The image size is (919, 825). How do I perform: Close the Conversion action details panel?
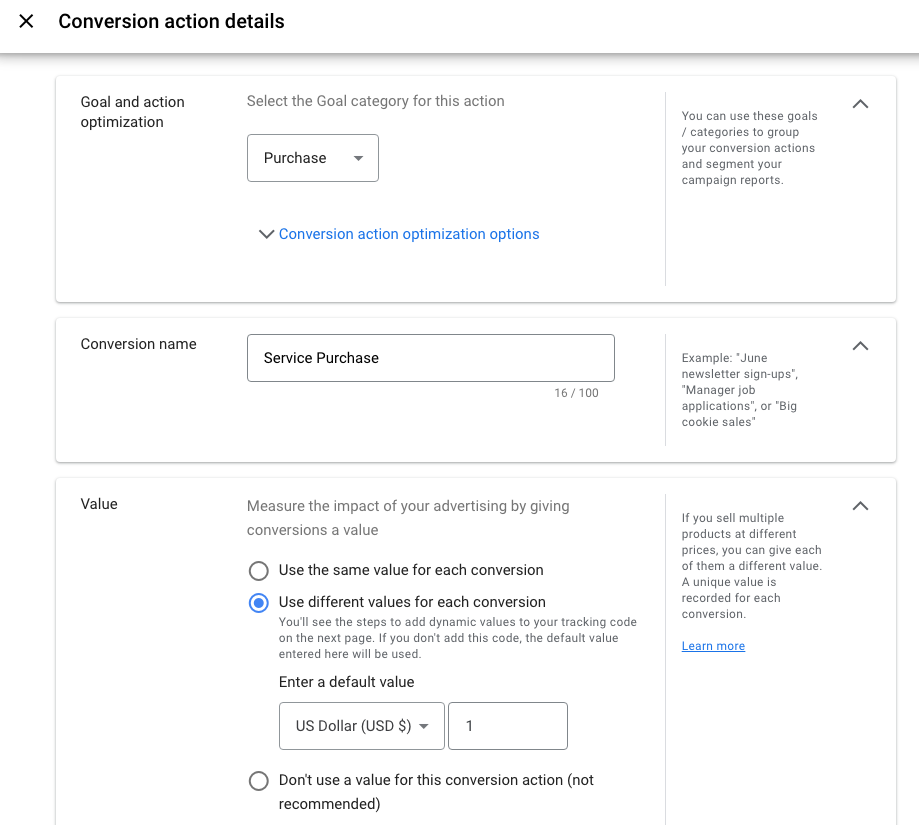click(26, 21)
